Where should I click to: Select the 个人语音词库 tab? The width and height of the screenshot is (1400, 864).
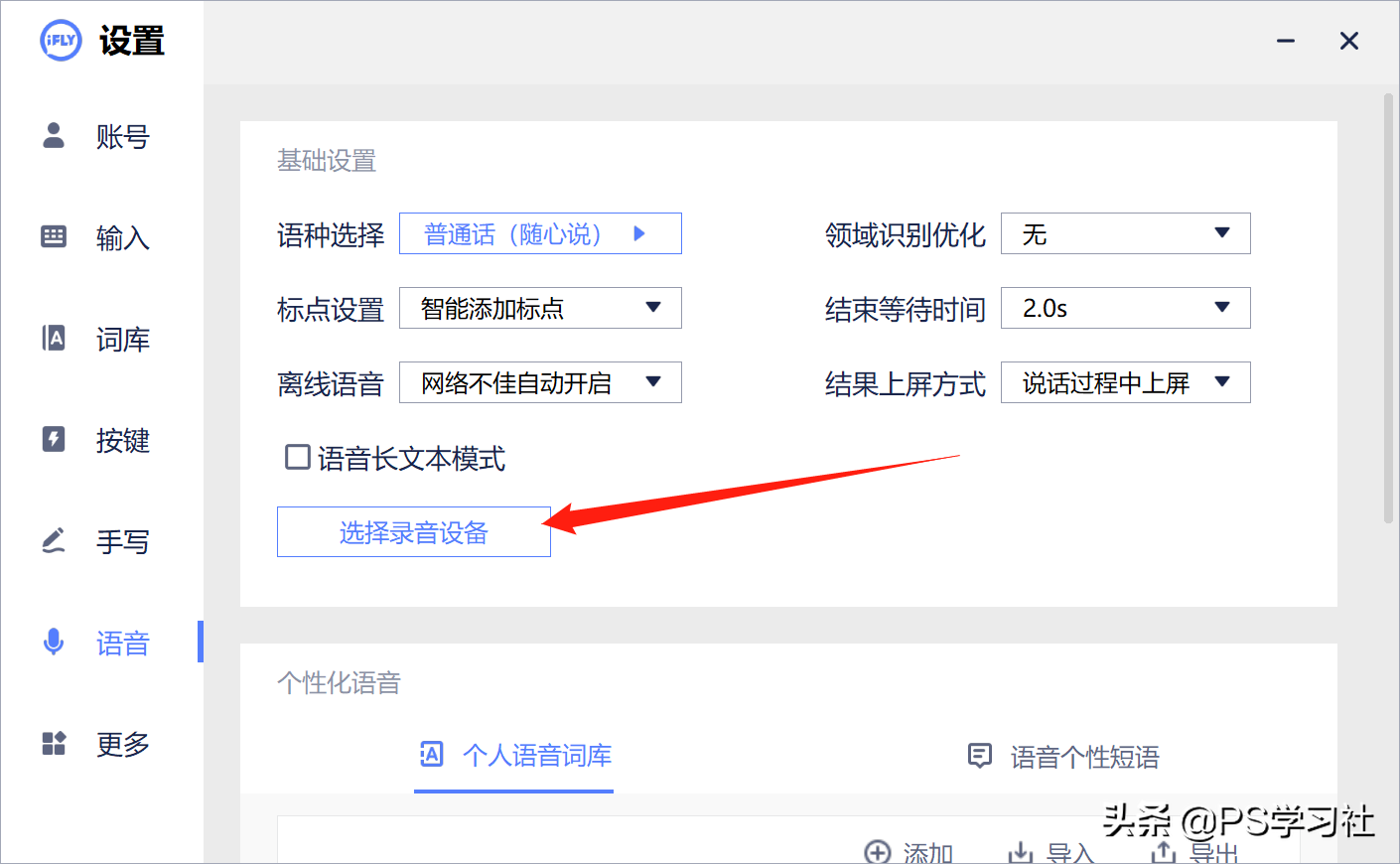513,756
